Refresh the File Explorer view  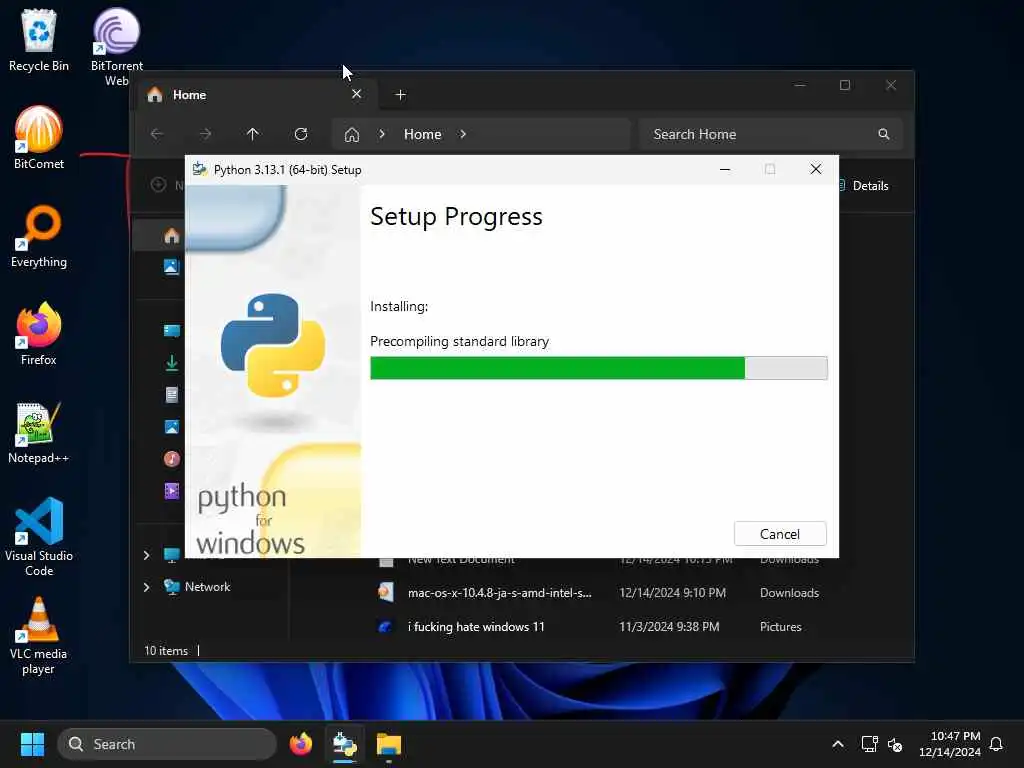(301, 134)
